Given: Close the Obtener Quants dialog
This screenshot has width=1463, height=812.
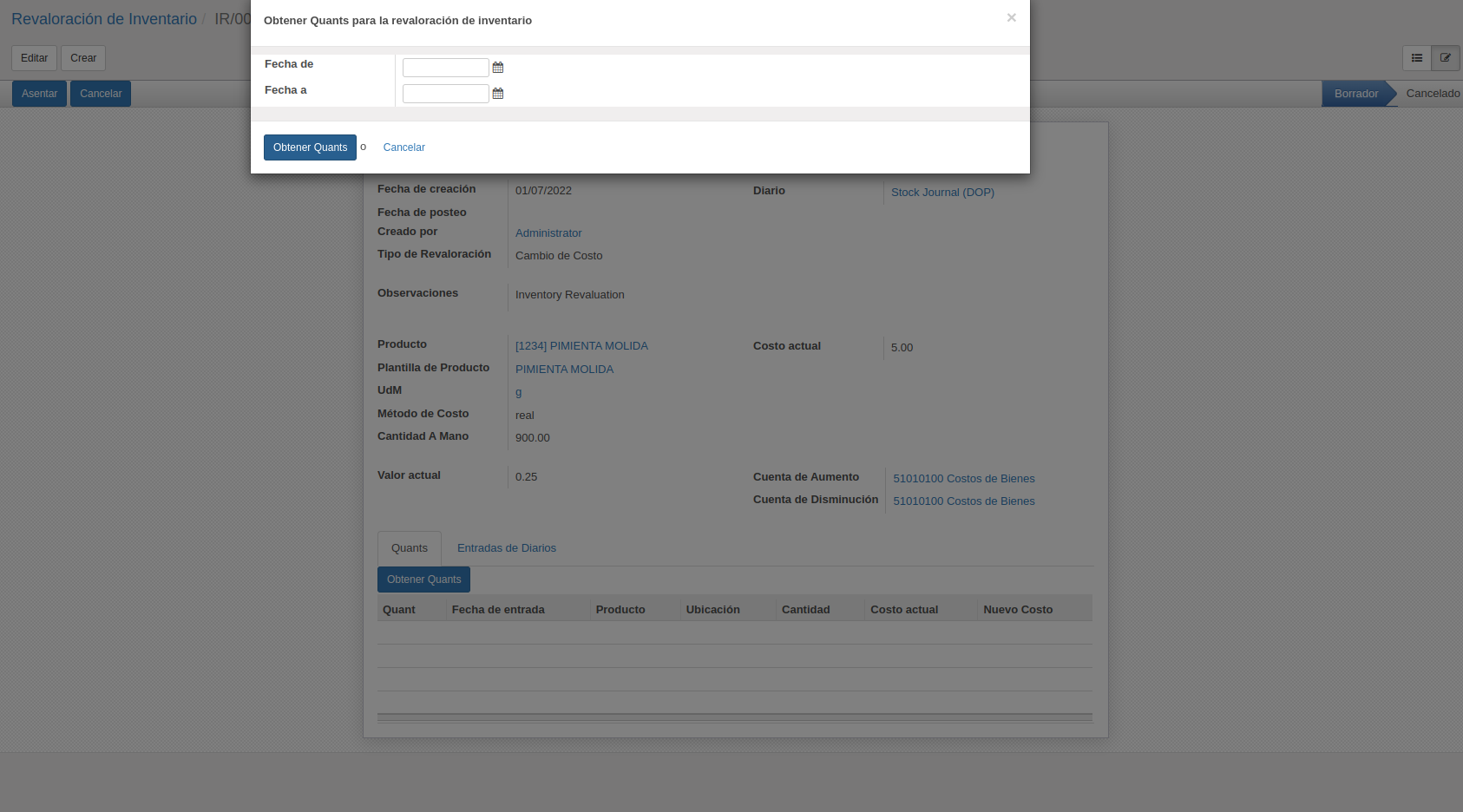Looking at the screenshot, I should [1011, 17].
